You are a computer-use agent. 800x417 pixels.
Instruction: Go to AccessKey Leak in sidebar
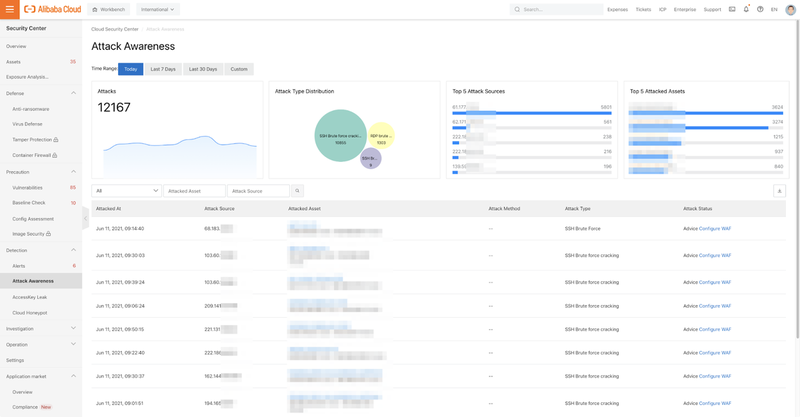pyautogui.click(x=29, y=297)
